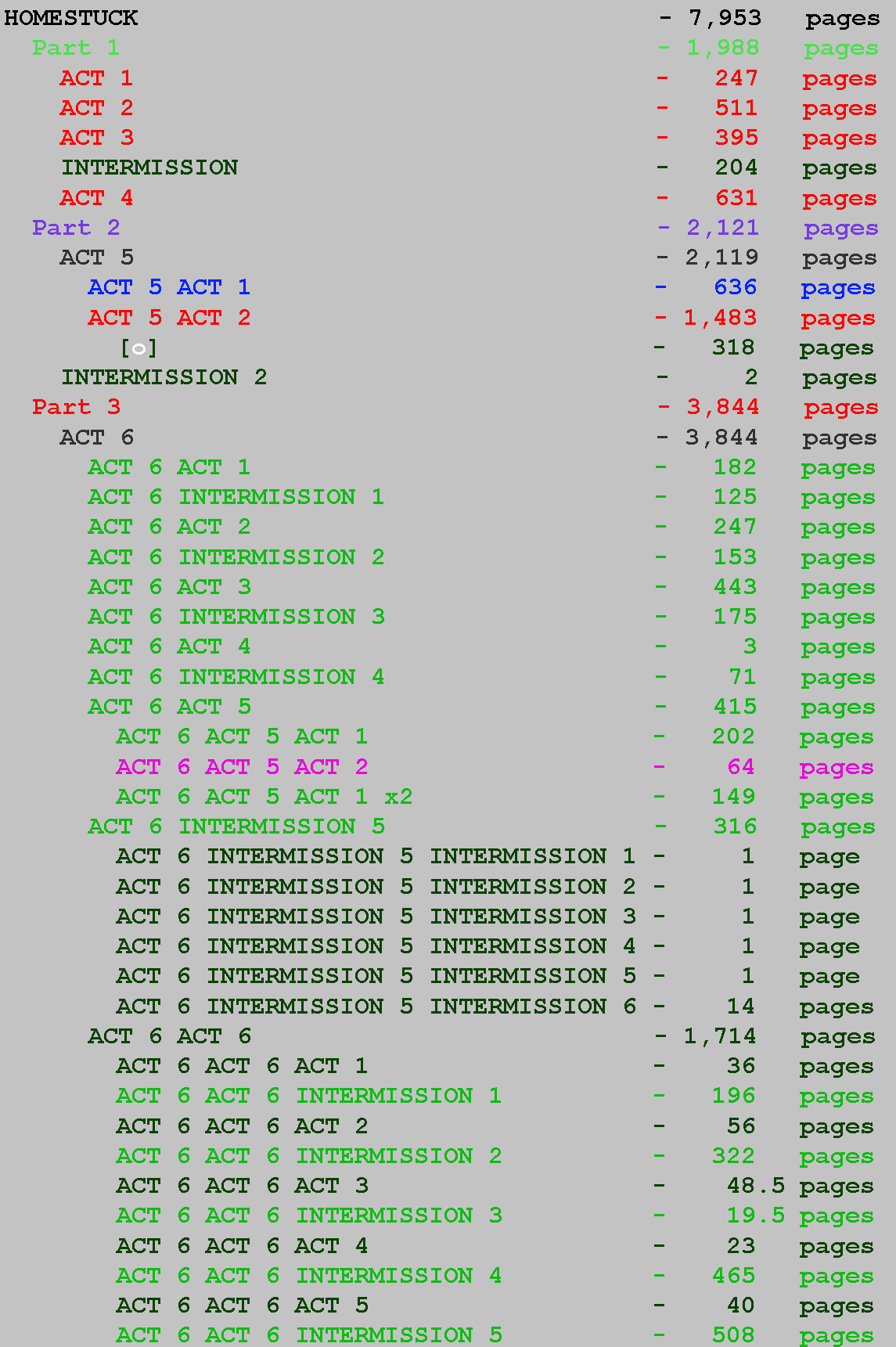Image resolution: width=896 pixels, height=1347 pixels.
Task: Click the 204 page count
Action: point(736,167)
